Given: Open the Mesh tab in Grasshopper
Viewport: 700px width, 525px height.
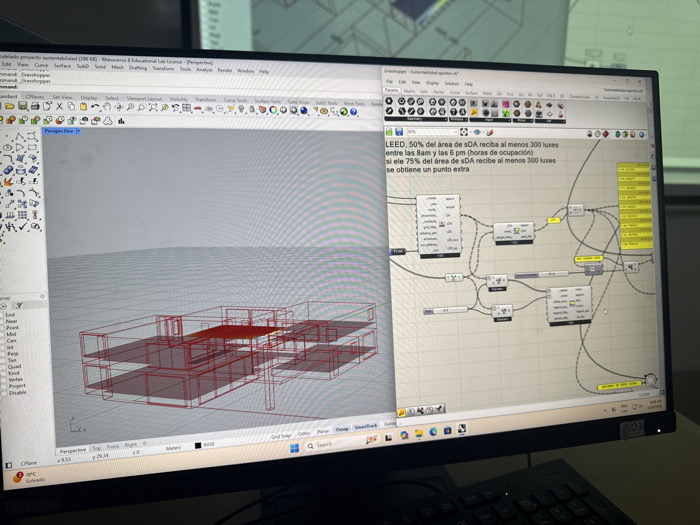Looking at the screenshot, I should pos(487,93).
